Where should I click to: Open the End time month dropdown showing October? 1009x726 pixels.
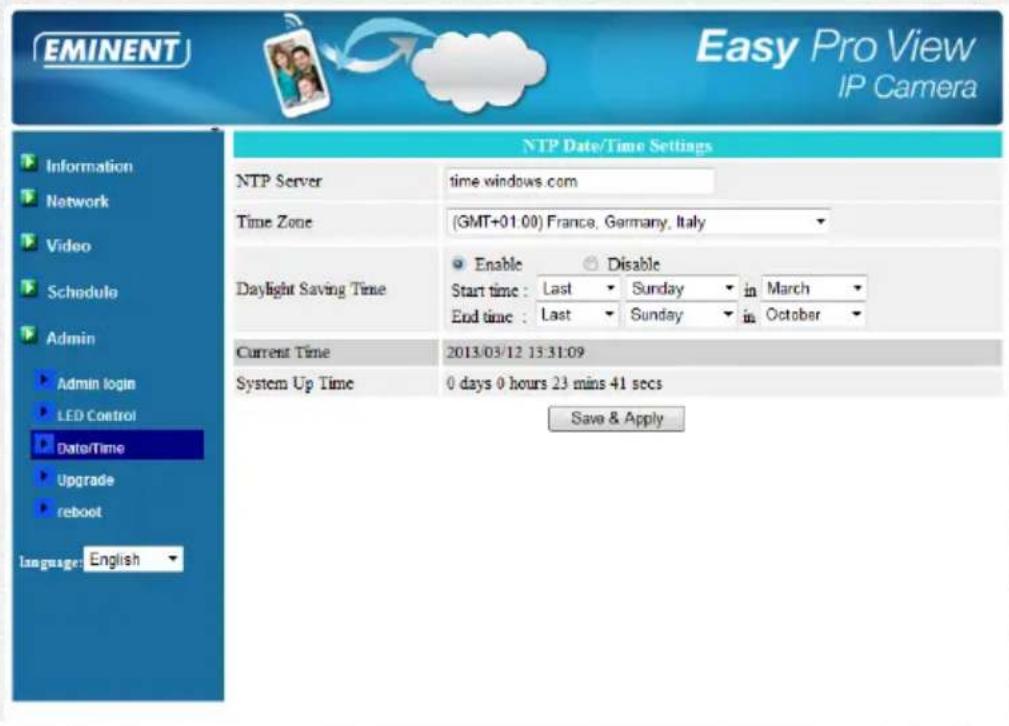[x=813, y=315]
